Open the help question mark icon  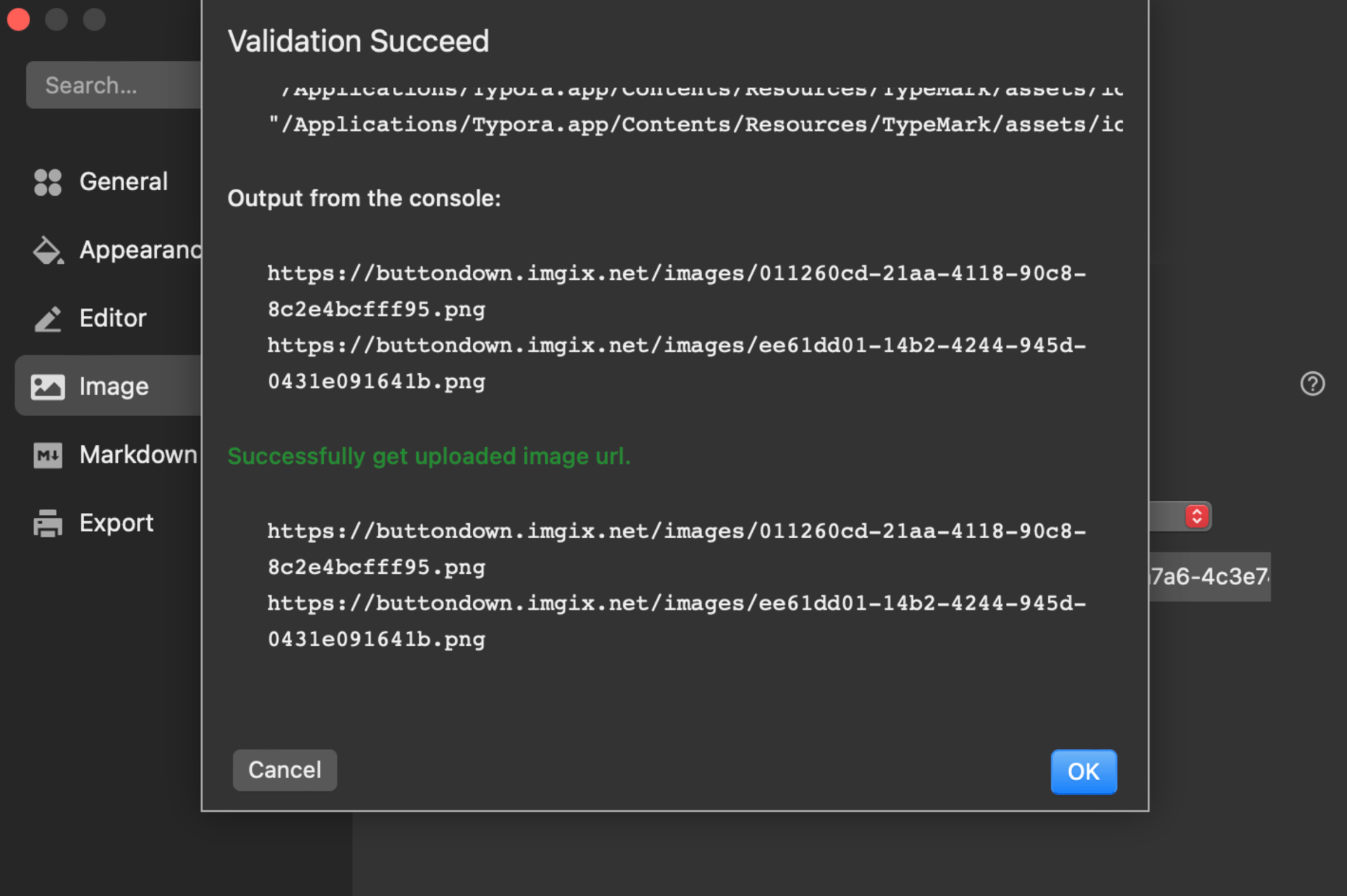click(x=1312, y=384)
